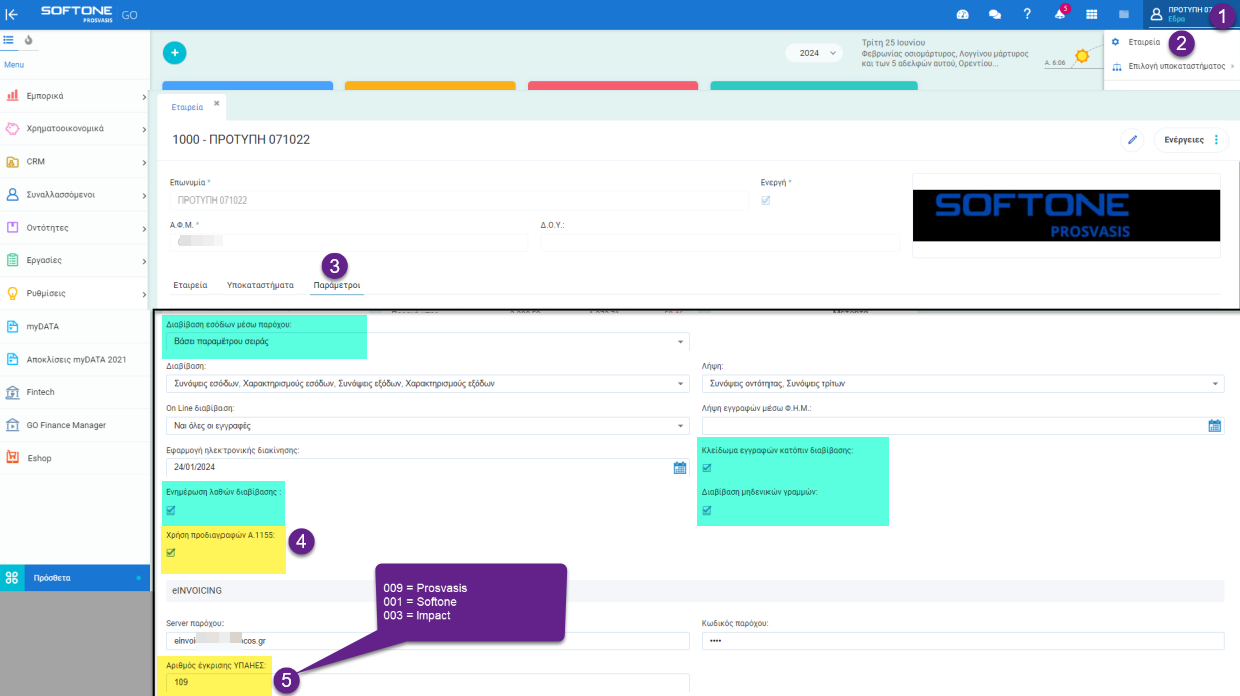
Task: Uncheck Ενημέρωση λαθών διαβίβασης checkbox
Action: tap(171, 510)
